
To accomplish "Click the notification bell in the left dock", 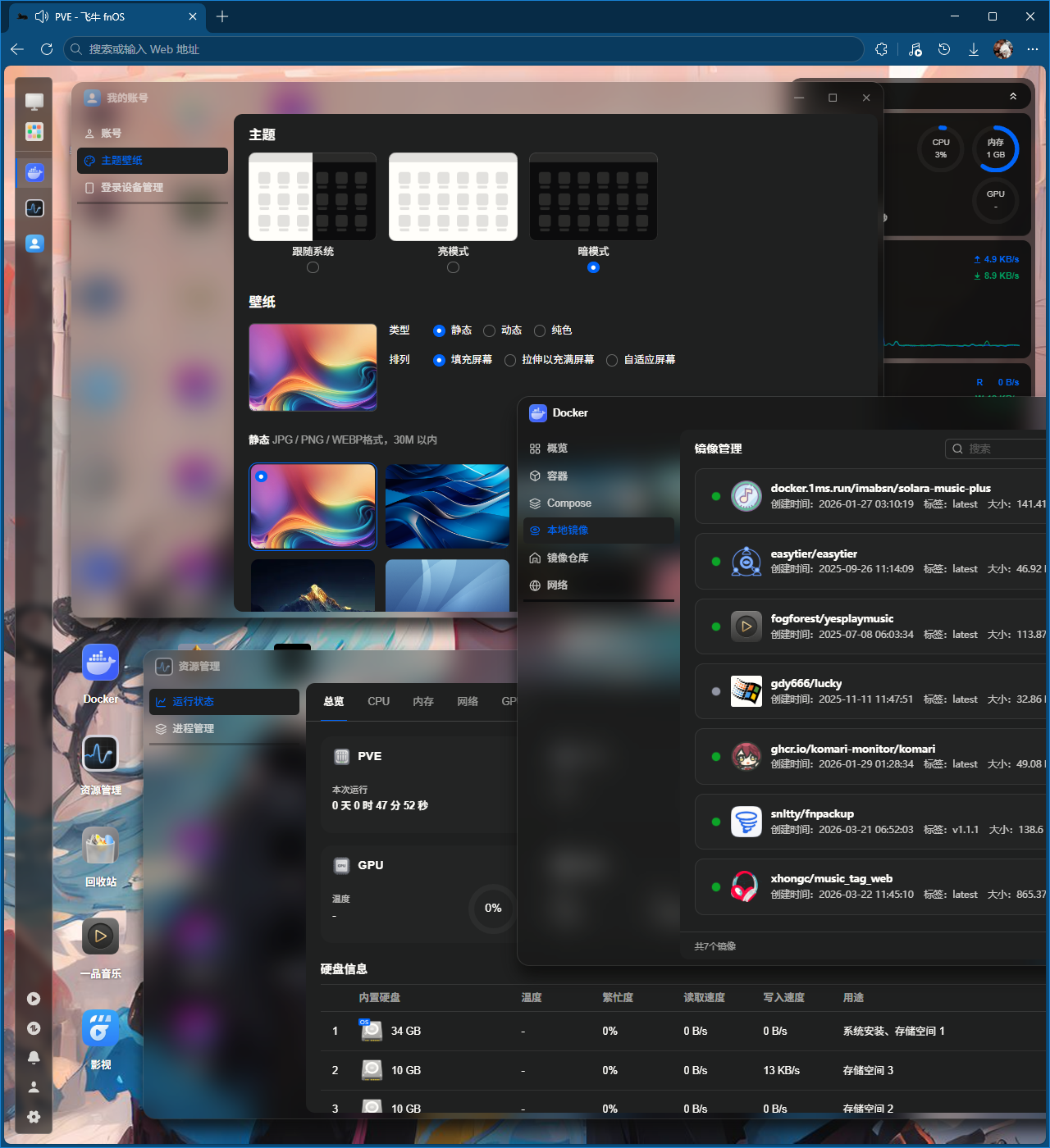I will 34,1058.
